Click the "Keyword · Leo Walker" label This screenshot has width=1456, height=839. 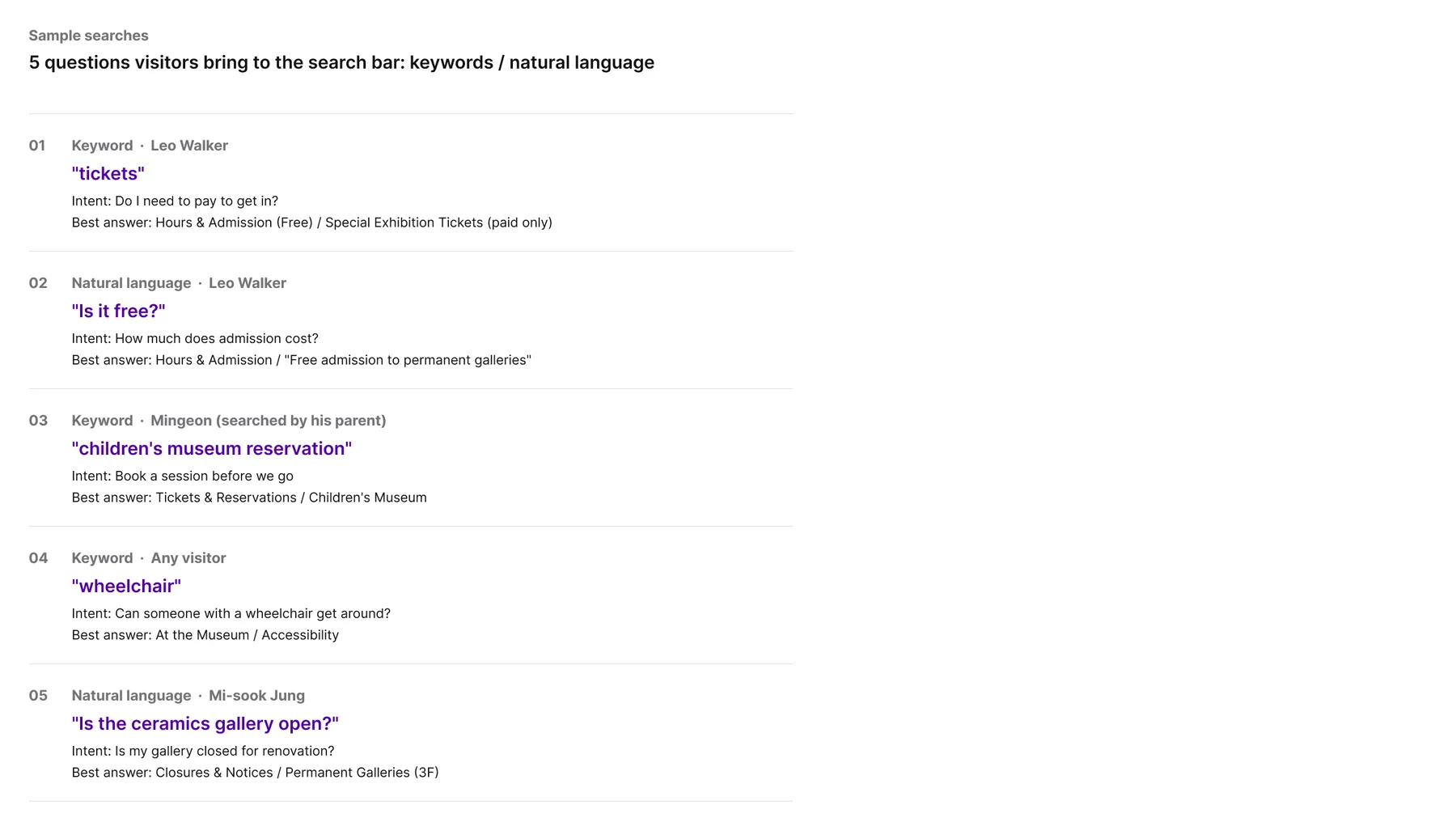pos(150,146)
